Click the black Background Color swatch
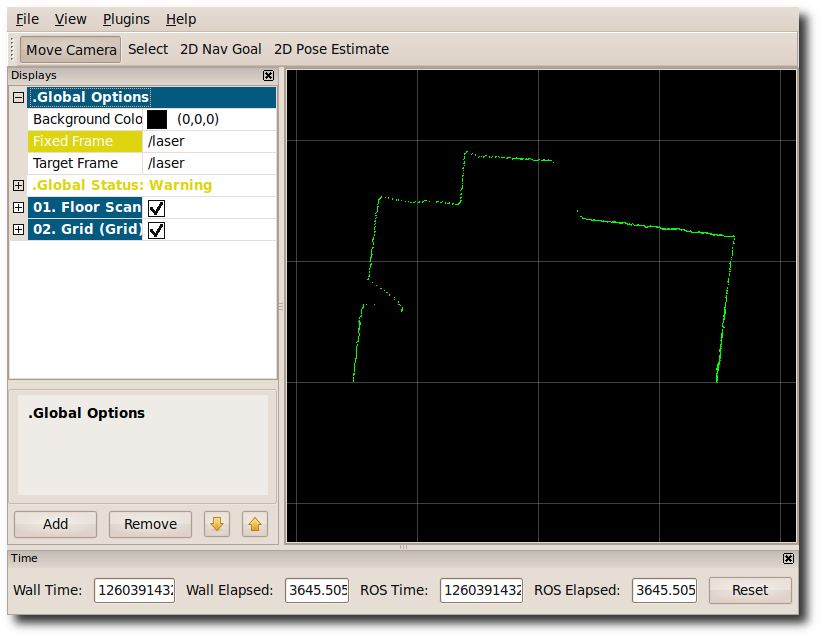This screenshot has height=638, width=822. pyautogui.click(x=157, y=119)
